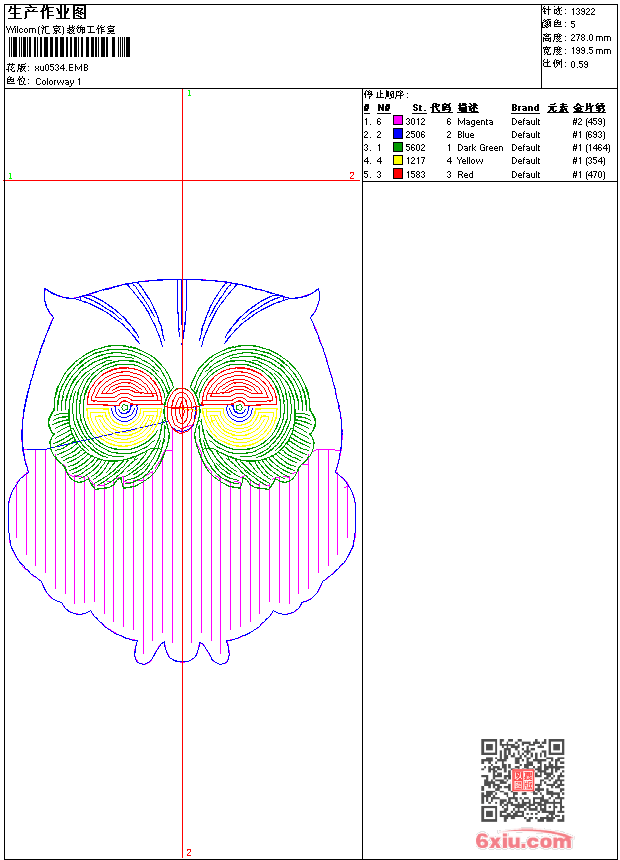This screenshot has width=620, height=860.
Task: Click the QR code near the bottom right
Action: coord(522,780)
